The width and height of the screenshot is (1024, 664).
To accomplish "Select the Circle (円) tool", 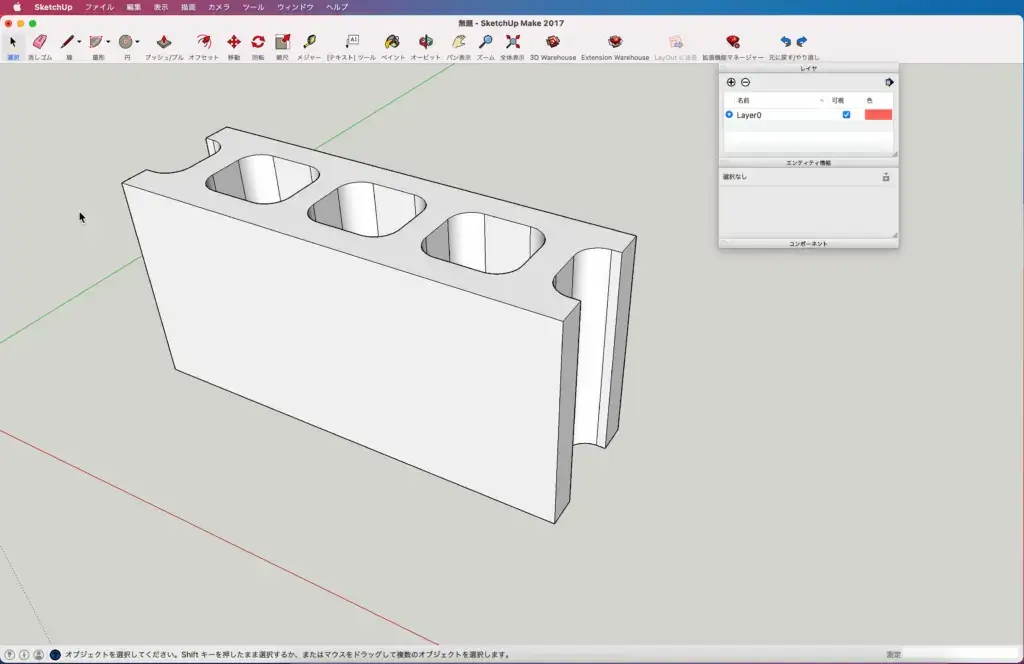I will 125,42.
